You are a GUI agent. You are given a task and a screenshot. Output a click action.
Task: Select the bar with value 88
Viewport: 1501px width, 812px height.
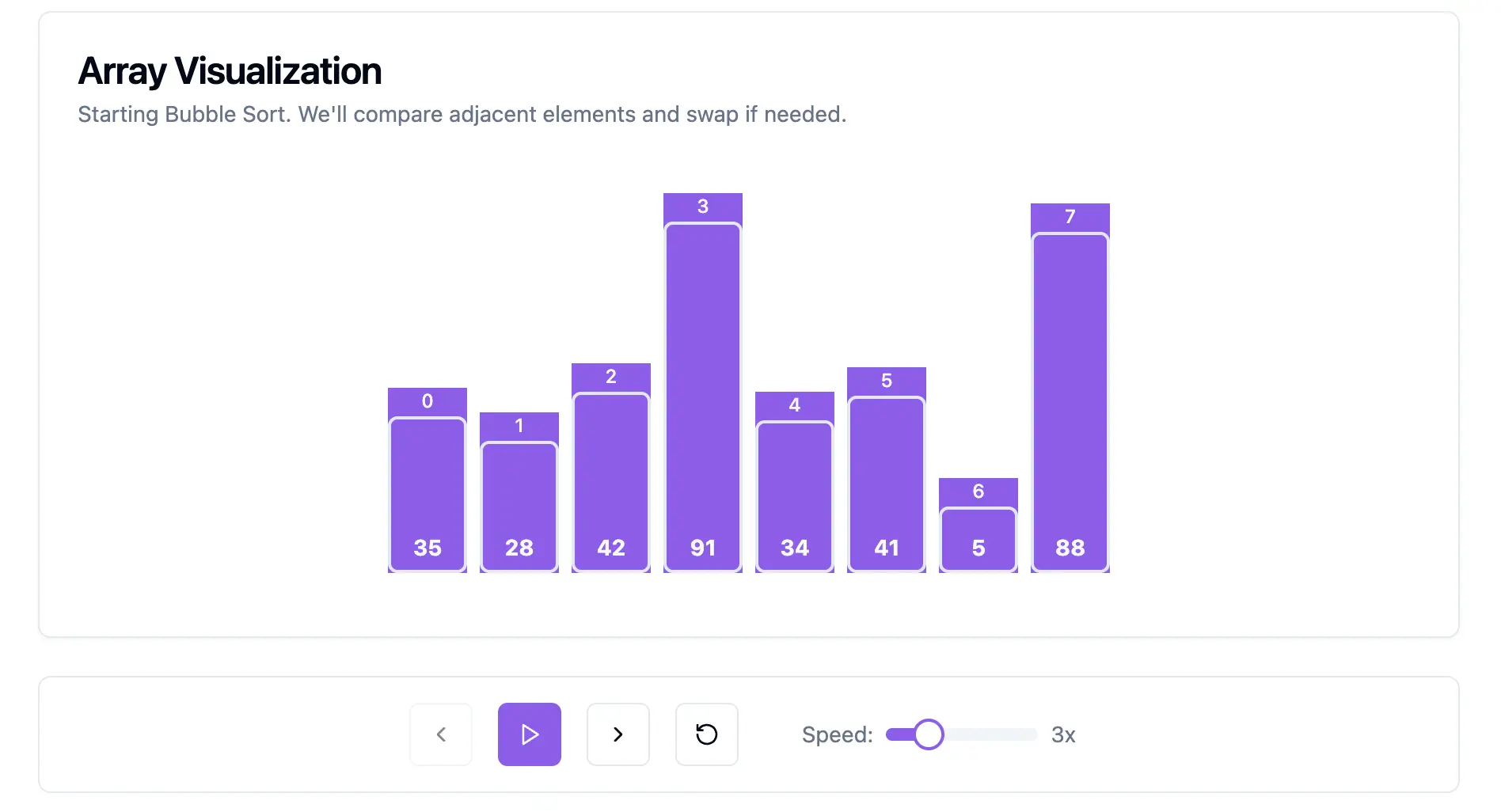[1070, 402]
